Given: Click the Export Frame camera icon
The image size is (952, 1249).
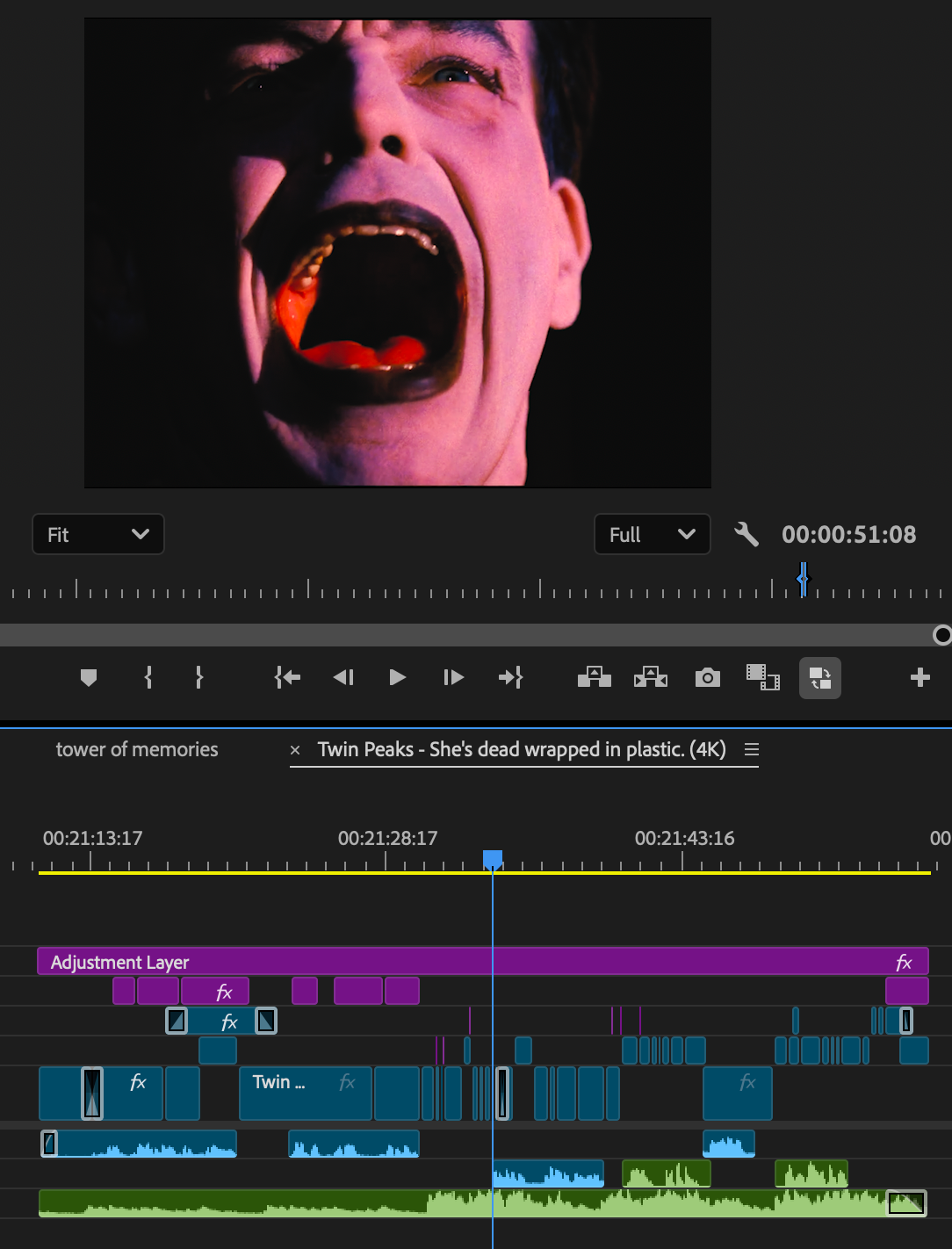Looking at the screenshot, I should 708,677.
